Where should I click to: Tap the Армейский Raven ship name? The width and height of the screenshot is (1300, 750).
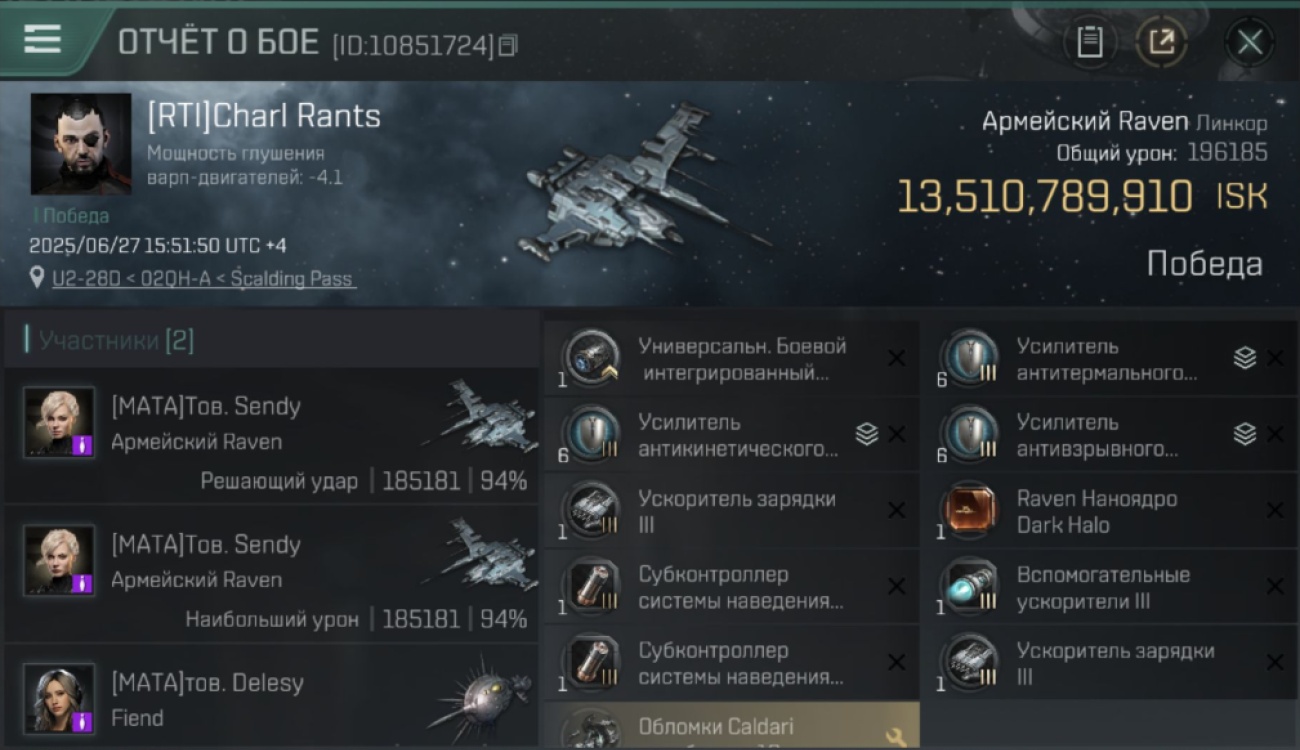[x=1085, y=122]
